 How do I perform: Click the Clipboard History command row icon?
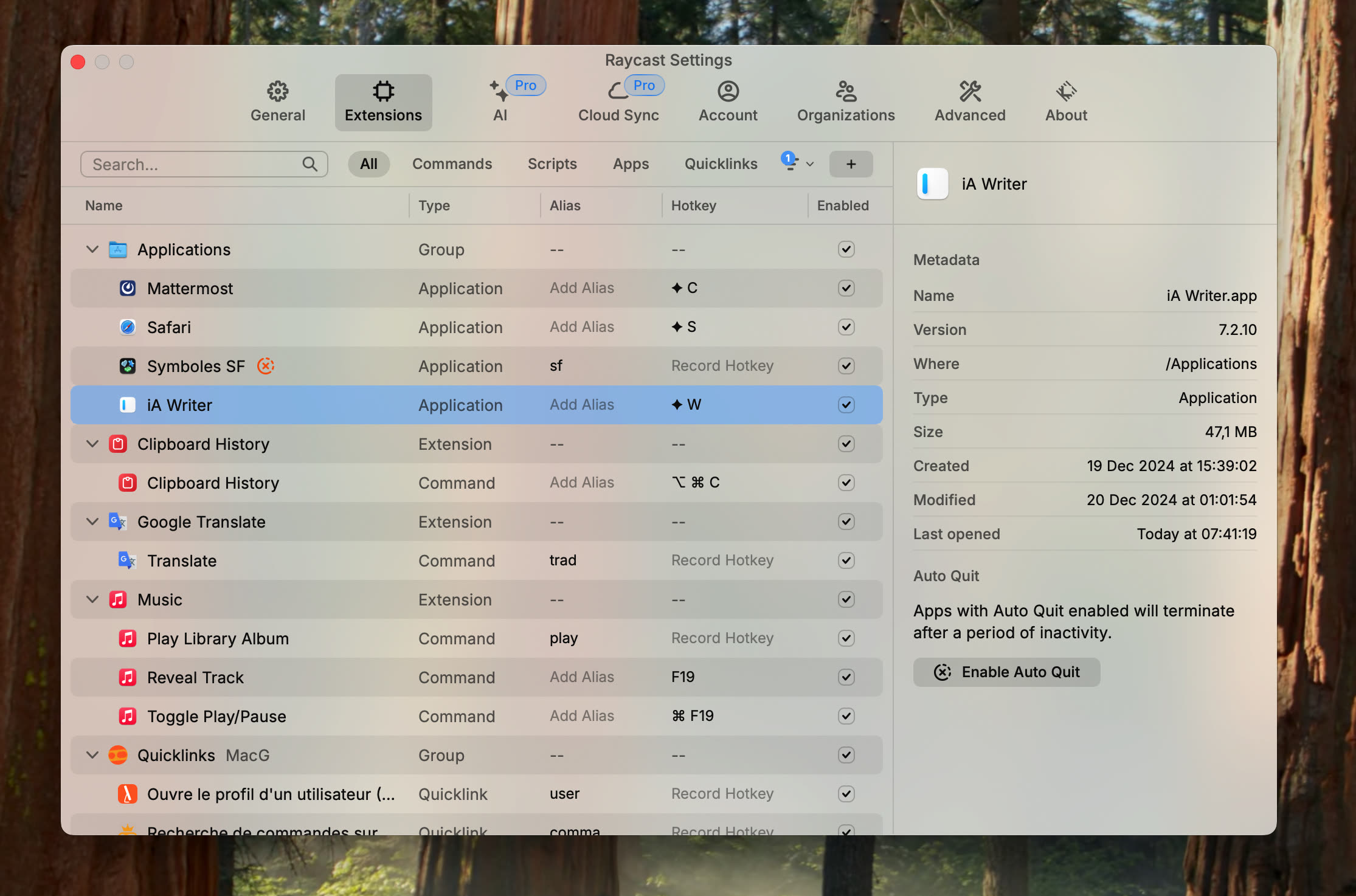pos(127,483)
